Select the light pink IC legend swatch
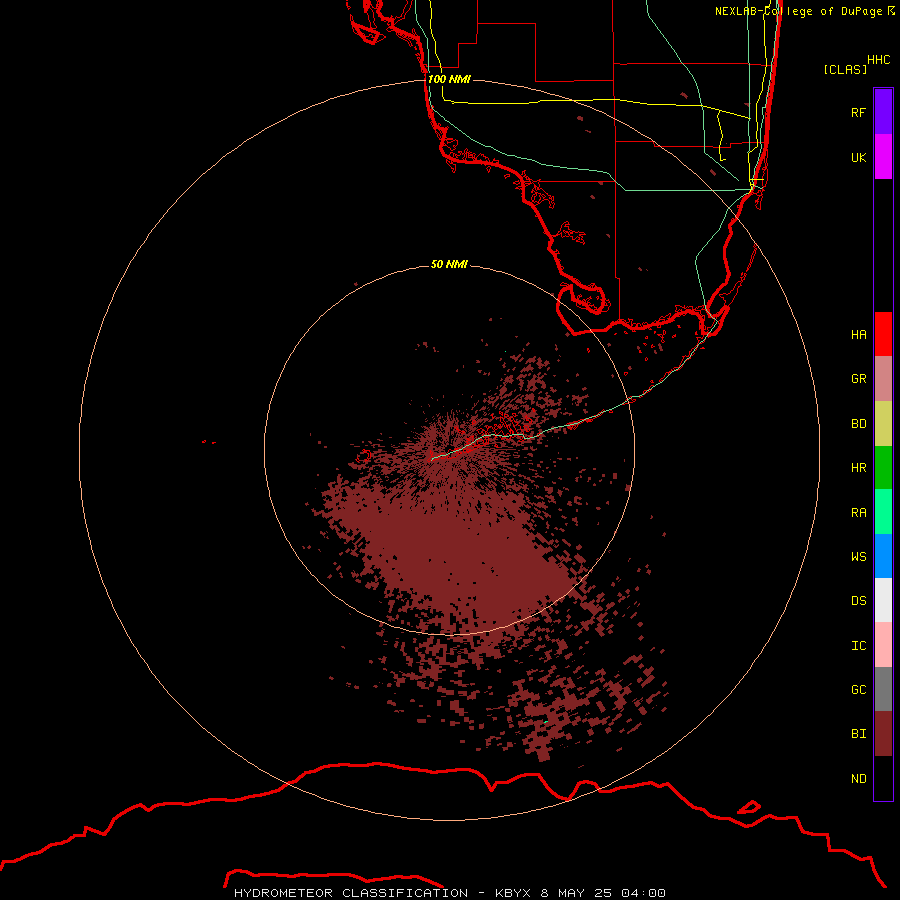 coord(883,645)
